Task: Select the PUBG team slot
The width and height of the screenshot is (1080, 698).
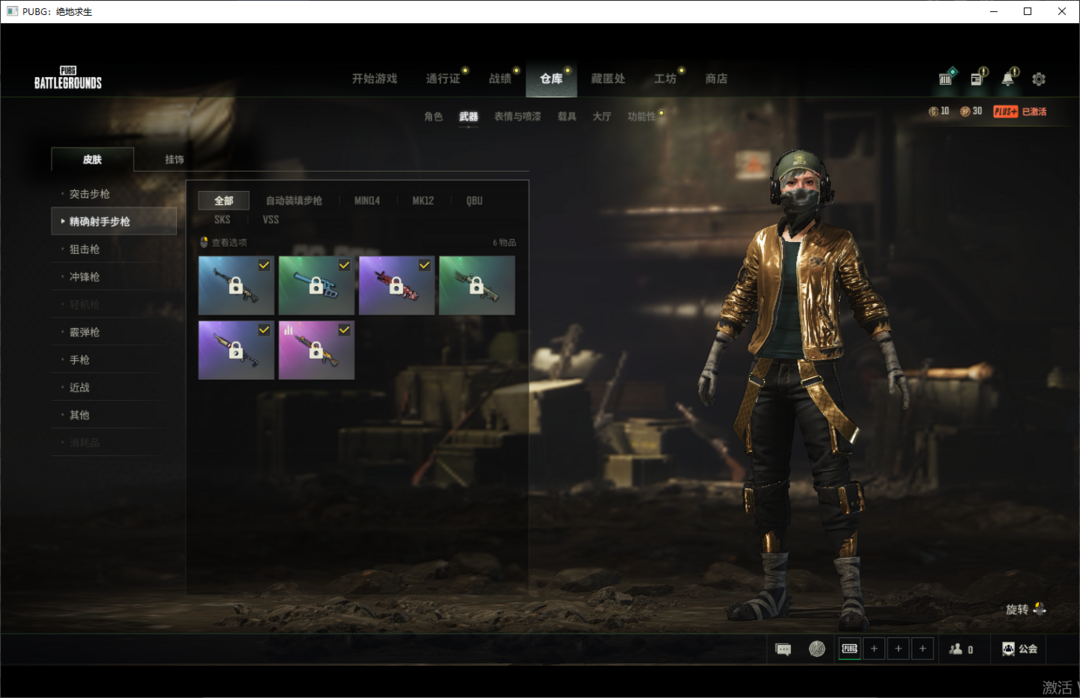Action: point(850,648)
